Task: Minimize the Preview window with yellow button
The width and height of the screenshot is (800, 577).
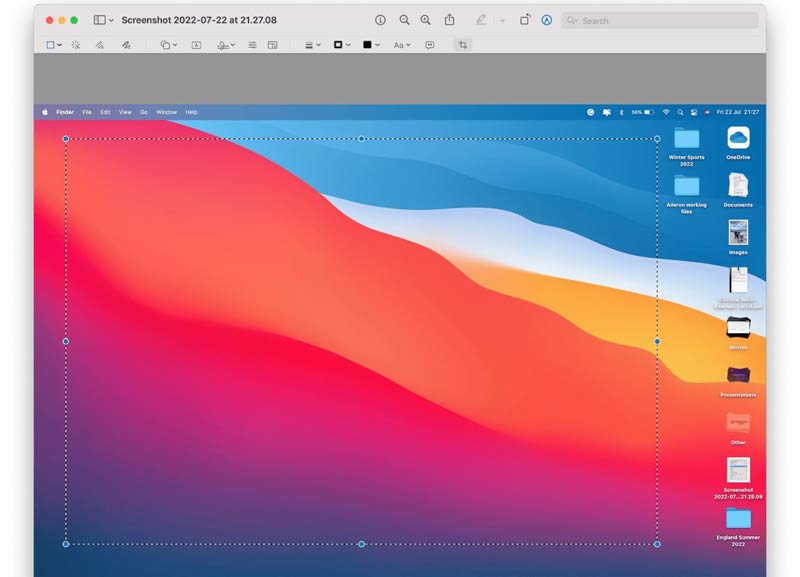Action: (x=62, y=20)
